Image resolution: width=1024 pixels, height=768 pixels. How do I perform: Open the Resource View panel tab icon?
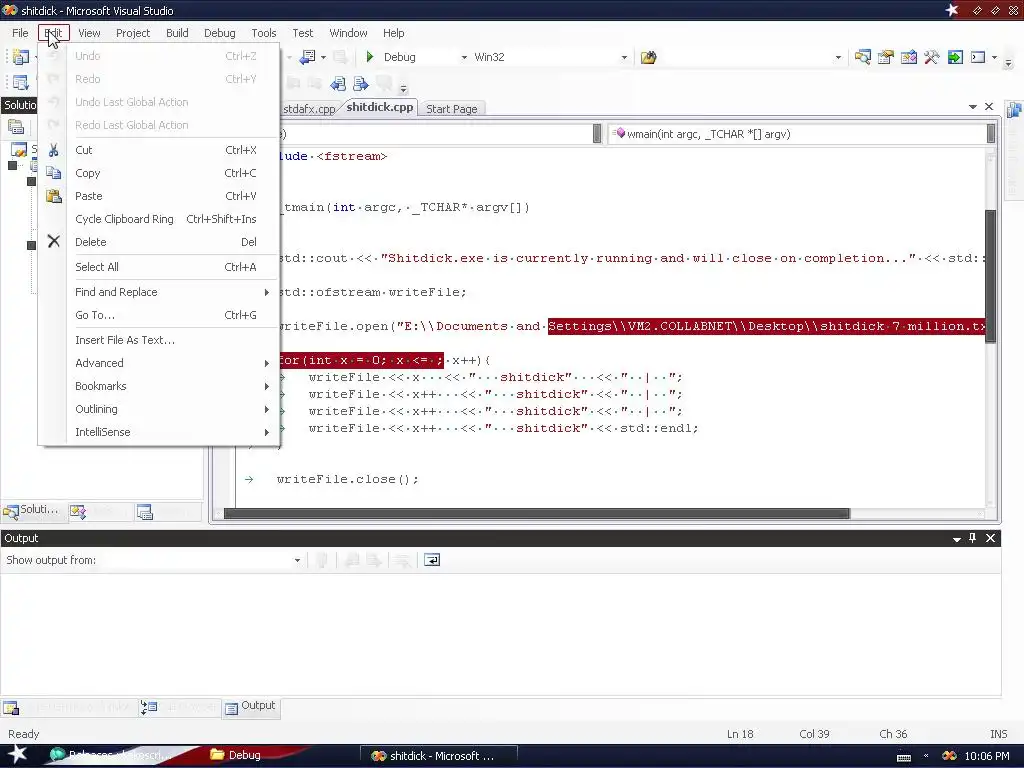[x=144, y=512]
